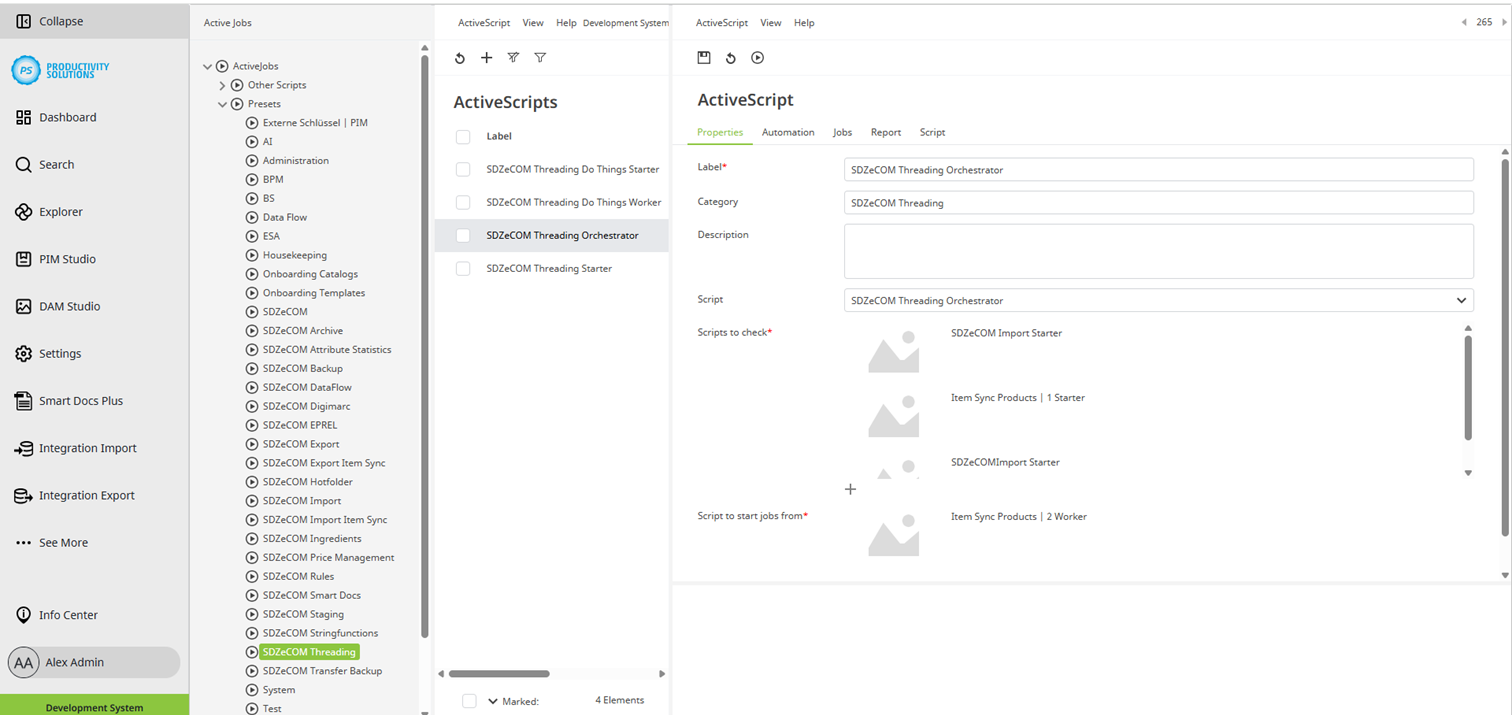Switch to the Automation tab
This screenshot has width=1512, height=715.
coord(788,132)
